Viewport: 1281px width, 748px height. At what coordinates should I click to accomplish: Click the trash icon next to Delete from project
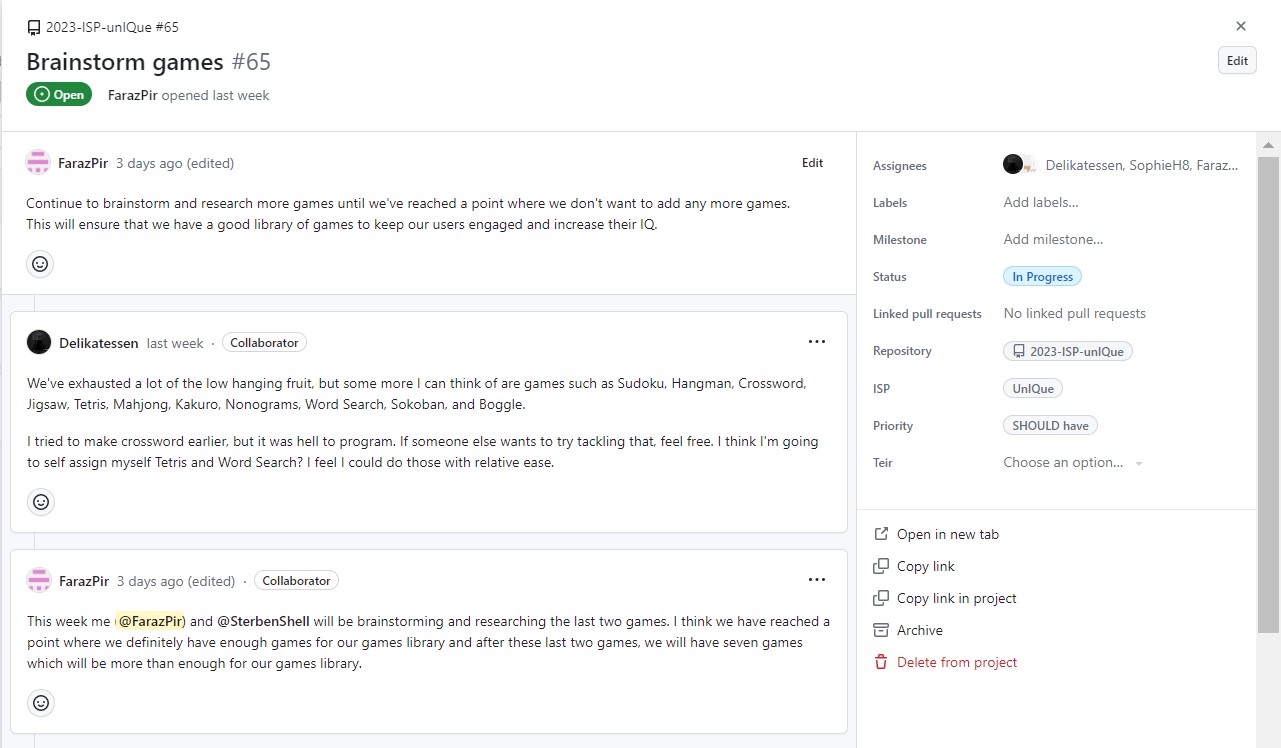[883, 661]
